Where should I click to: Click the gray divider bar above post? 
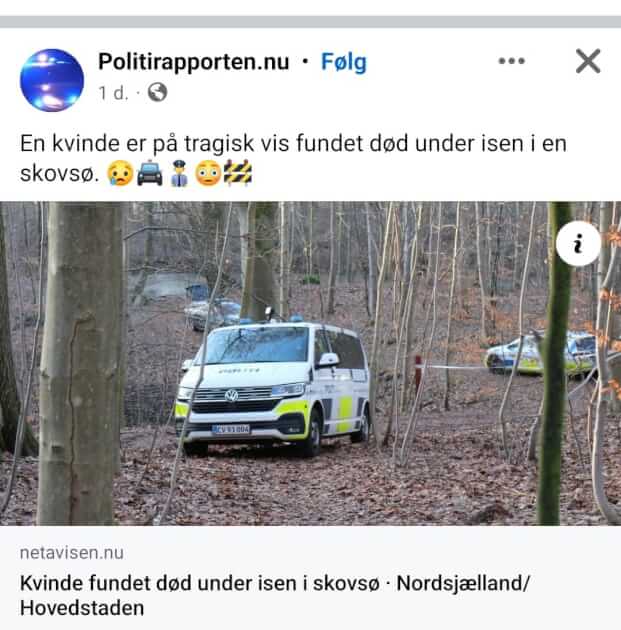[310, 22]
